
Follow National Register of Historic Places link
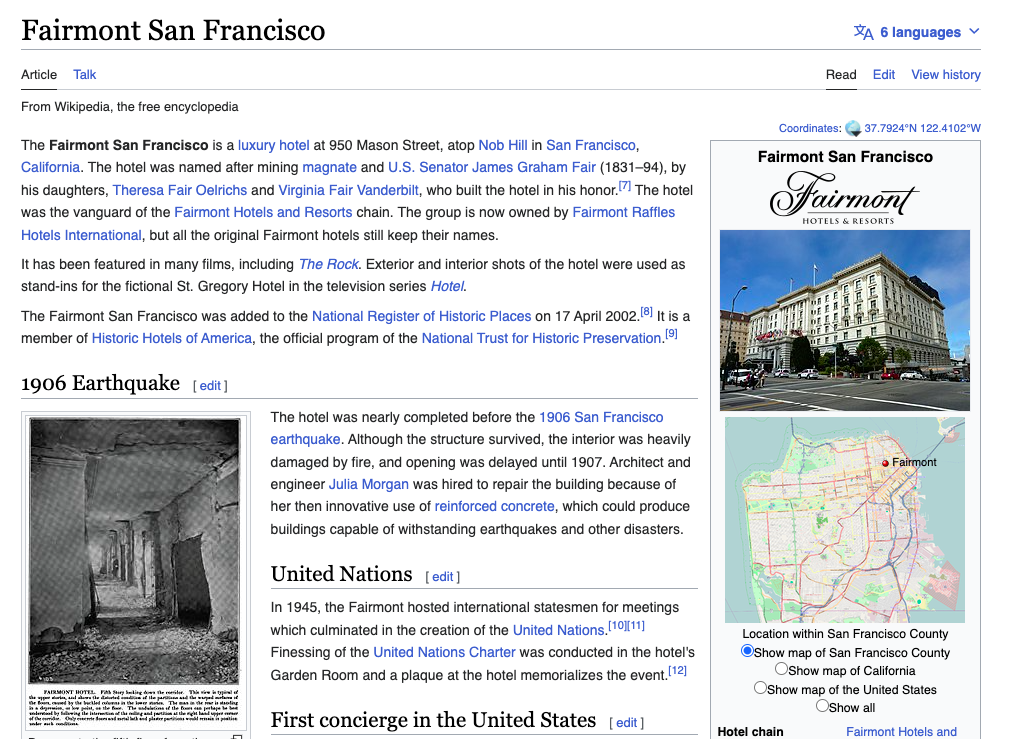(421, 316)
